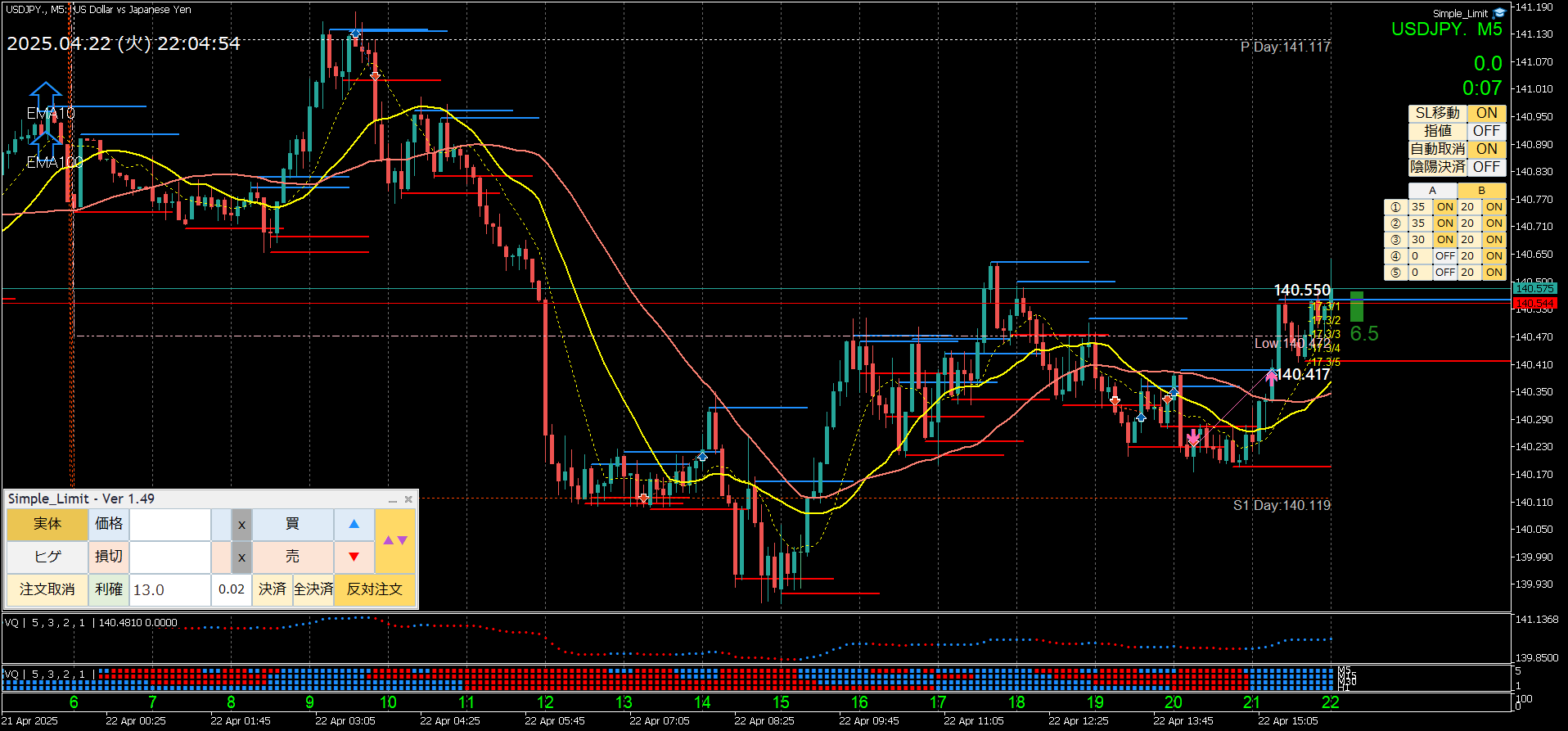Click the 利確 value field showing 13.0
The image size is (1568, 731).
[x=169, y=589]
